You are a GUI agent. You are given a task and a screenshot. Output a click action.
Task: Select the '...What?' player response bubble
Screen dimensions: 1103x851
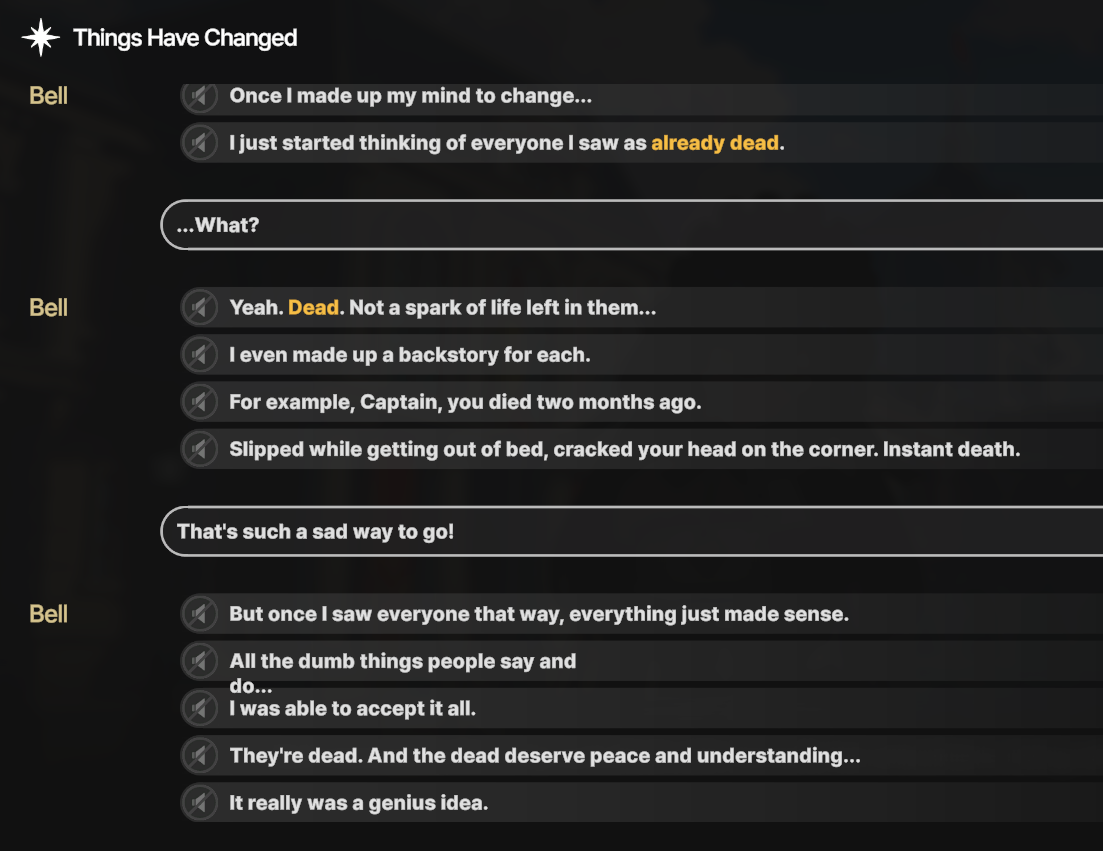pos(630,225)
